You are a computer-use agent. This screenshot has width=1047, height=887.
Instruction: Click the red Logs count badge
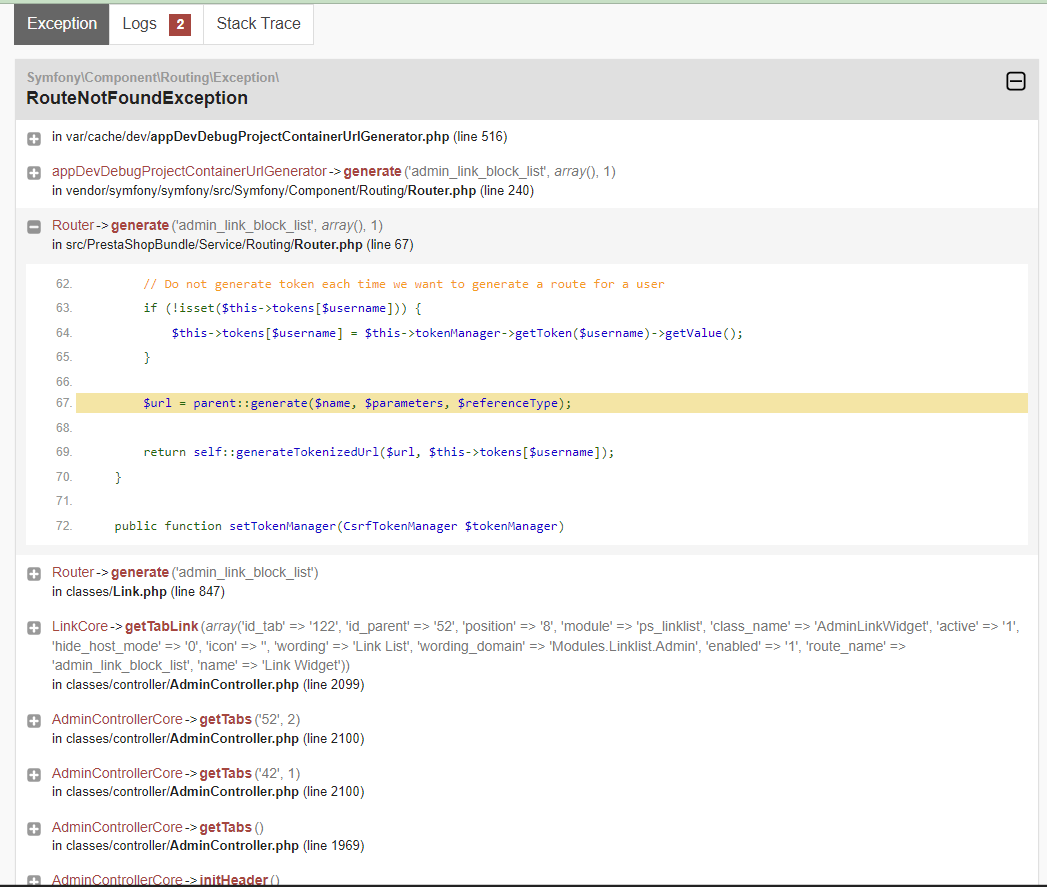click(180, 25)
